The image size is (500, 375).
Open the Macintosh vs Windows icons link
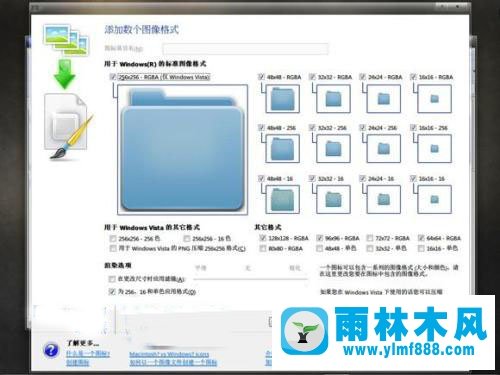(x=169, y=354)
